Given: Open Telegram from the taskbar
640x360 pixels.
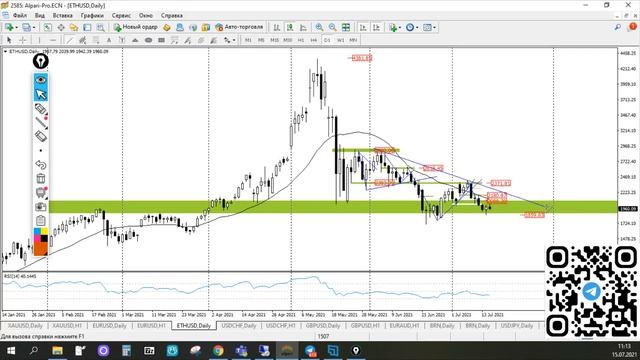Looking at the screenshot, I should coord(310,351).
